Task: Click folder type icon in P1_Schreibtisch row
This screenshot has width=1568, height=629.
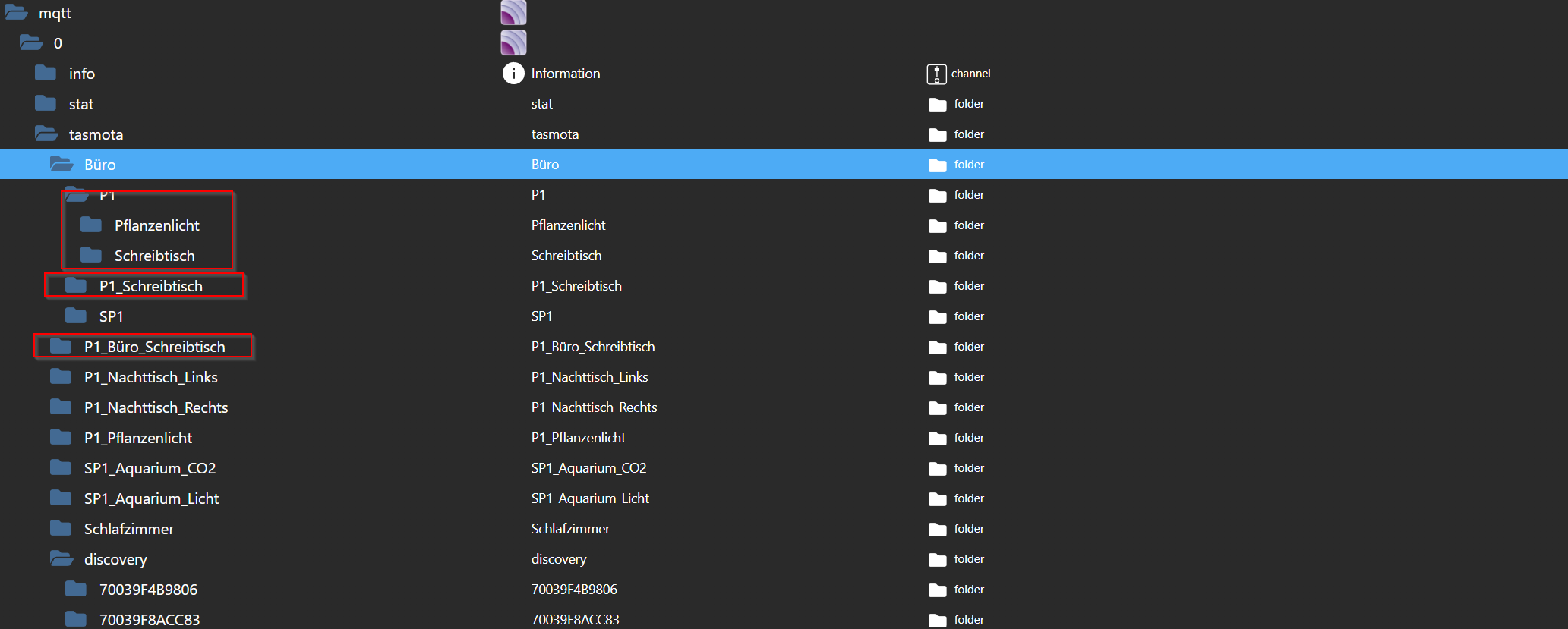Action: coord(937,286)
